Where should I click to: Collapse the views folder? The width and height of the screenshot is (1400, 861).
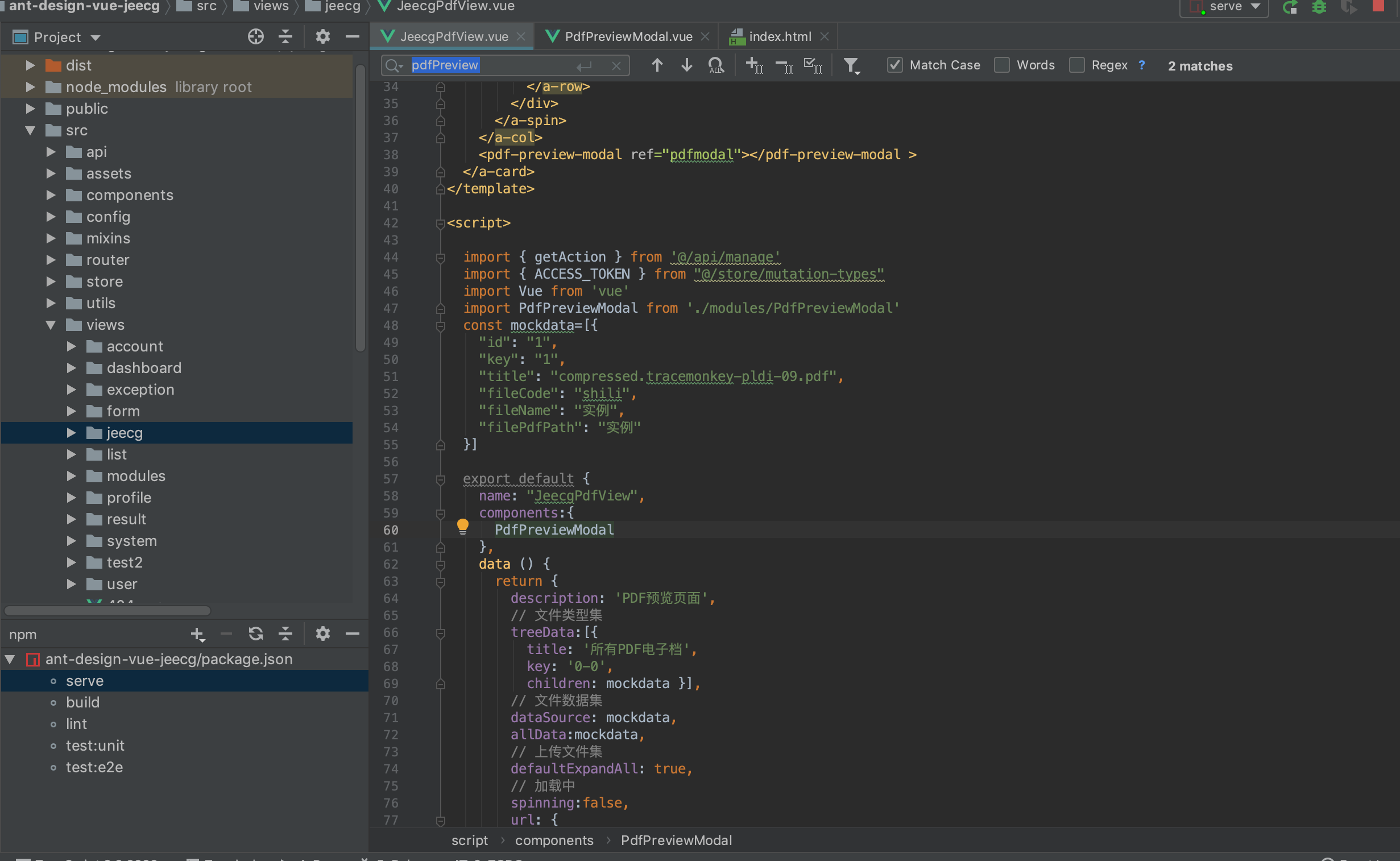click(x=50, y=325)
